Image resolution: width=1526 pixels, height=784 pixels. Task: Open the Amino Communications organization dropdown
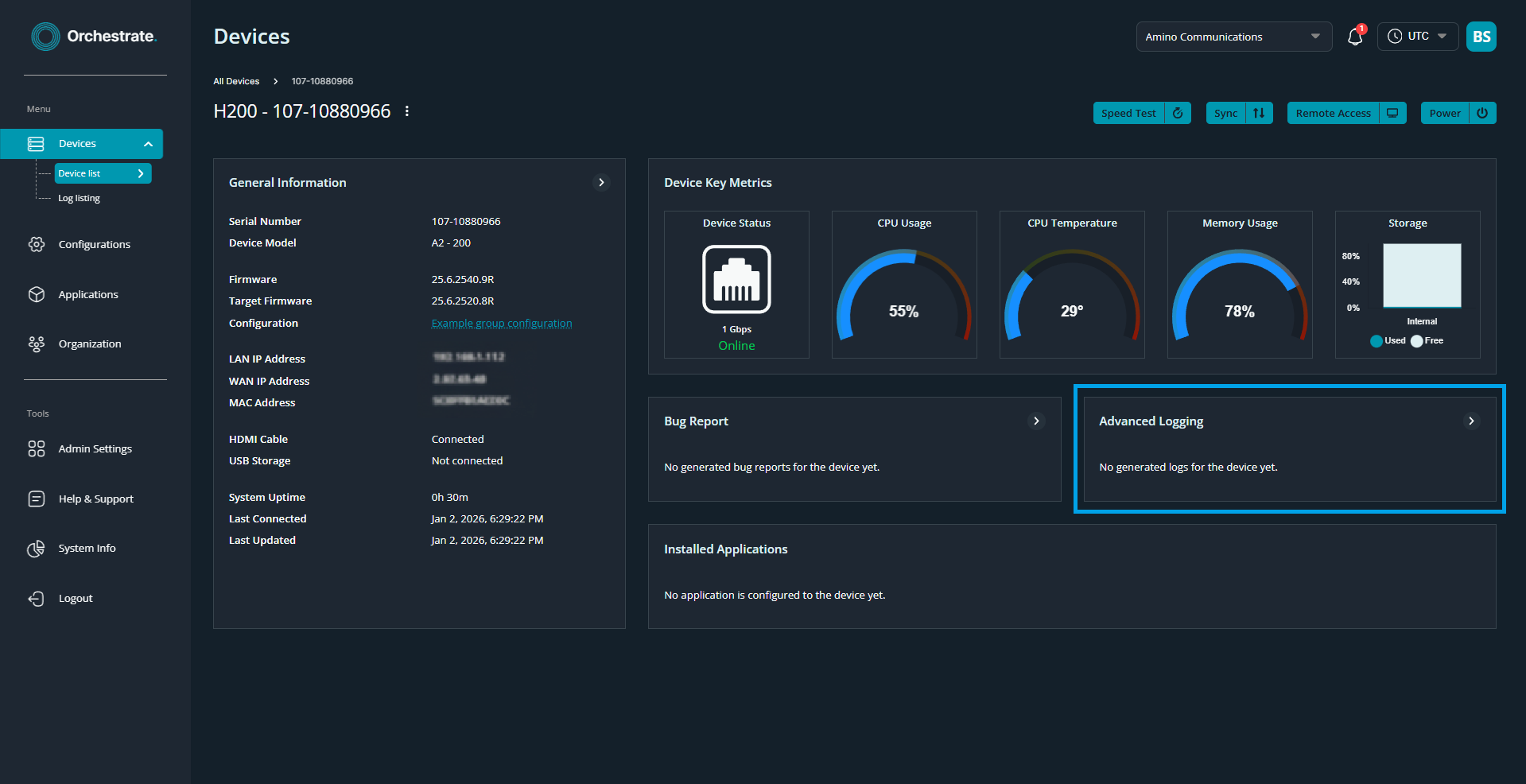pyautogui.click(x=1233, y=37)
